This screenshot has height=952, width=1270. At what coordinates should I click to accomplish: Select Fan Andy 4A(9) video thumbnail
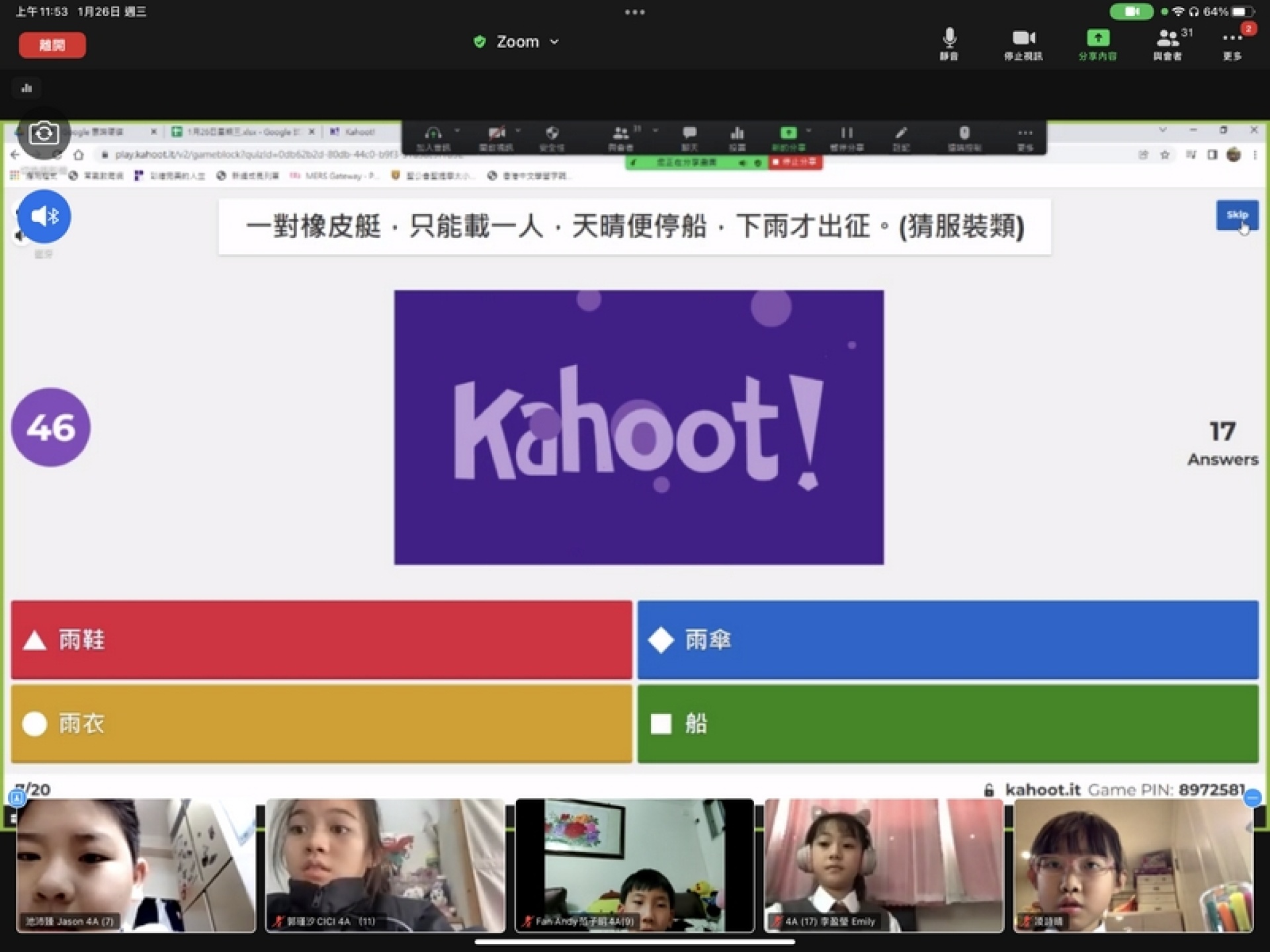[634, 865]
